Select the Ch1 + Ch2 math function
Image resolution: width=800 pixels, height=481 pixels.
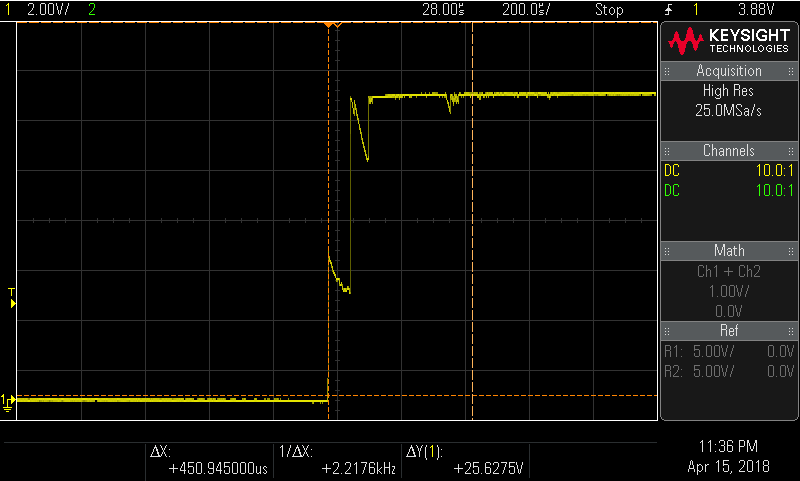[728, 271]
